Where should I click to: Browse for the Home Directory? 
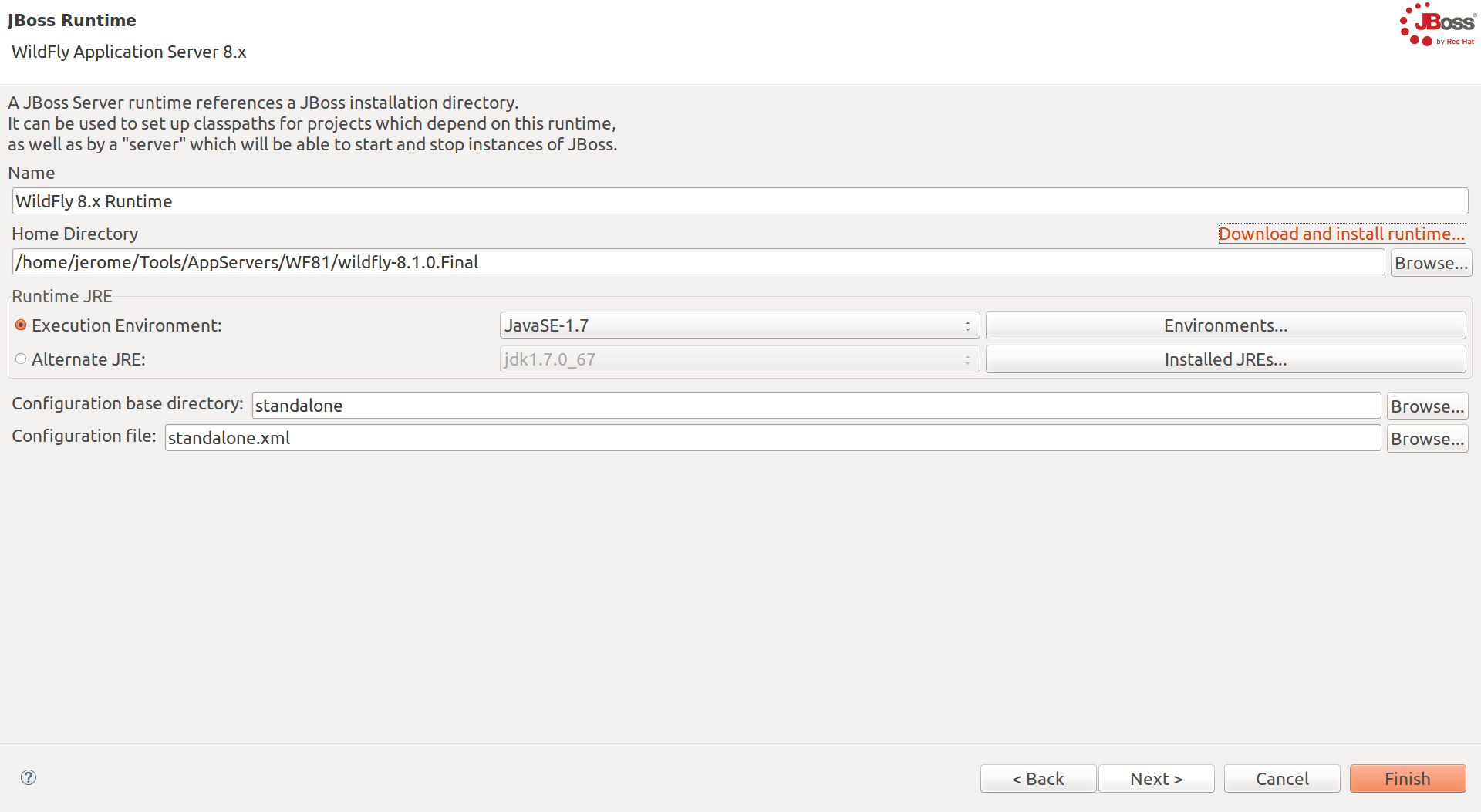point(1431,263)
